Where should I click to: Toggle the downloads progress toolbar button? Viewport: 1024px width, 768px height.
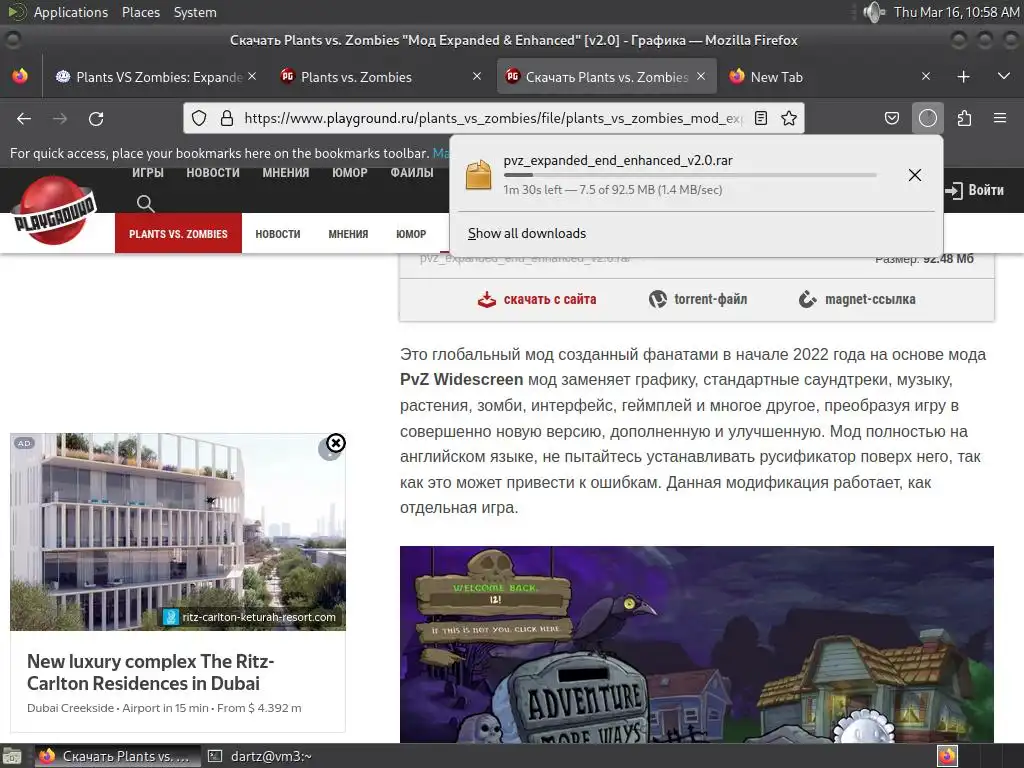point(927,118)
